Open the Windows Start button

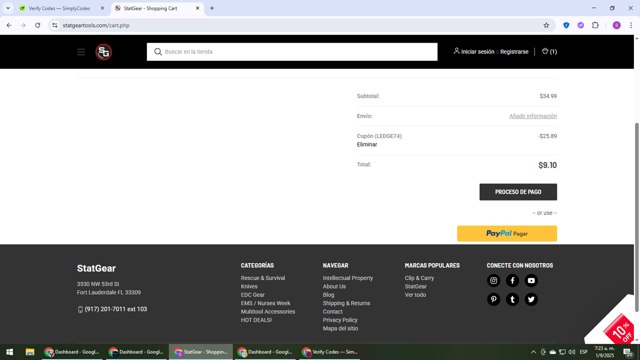click(x=9, y=352)
